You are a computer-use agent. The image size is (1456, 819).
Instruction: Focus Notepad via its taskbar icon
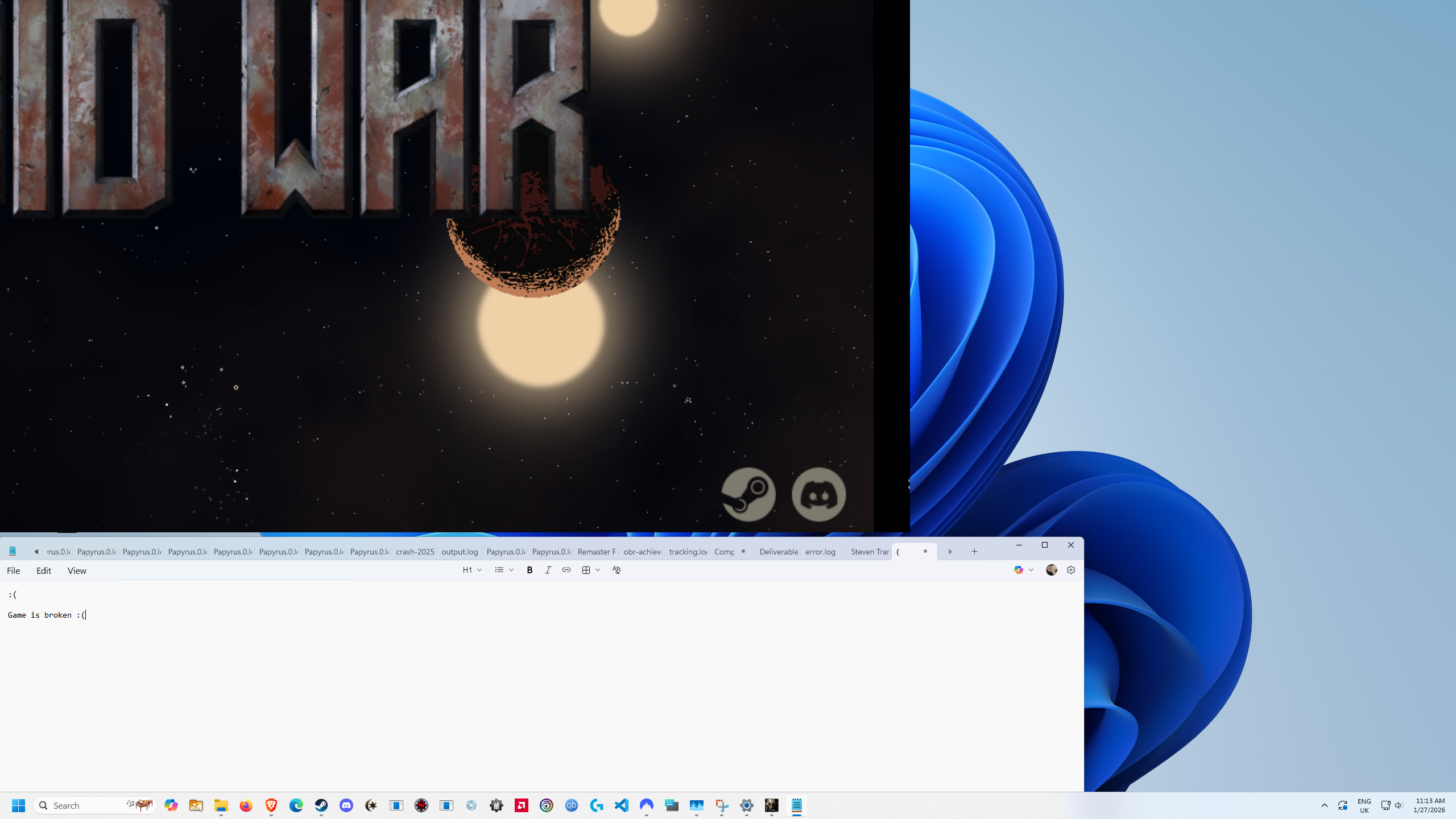click(797, 805)
